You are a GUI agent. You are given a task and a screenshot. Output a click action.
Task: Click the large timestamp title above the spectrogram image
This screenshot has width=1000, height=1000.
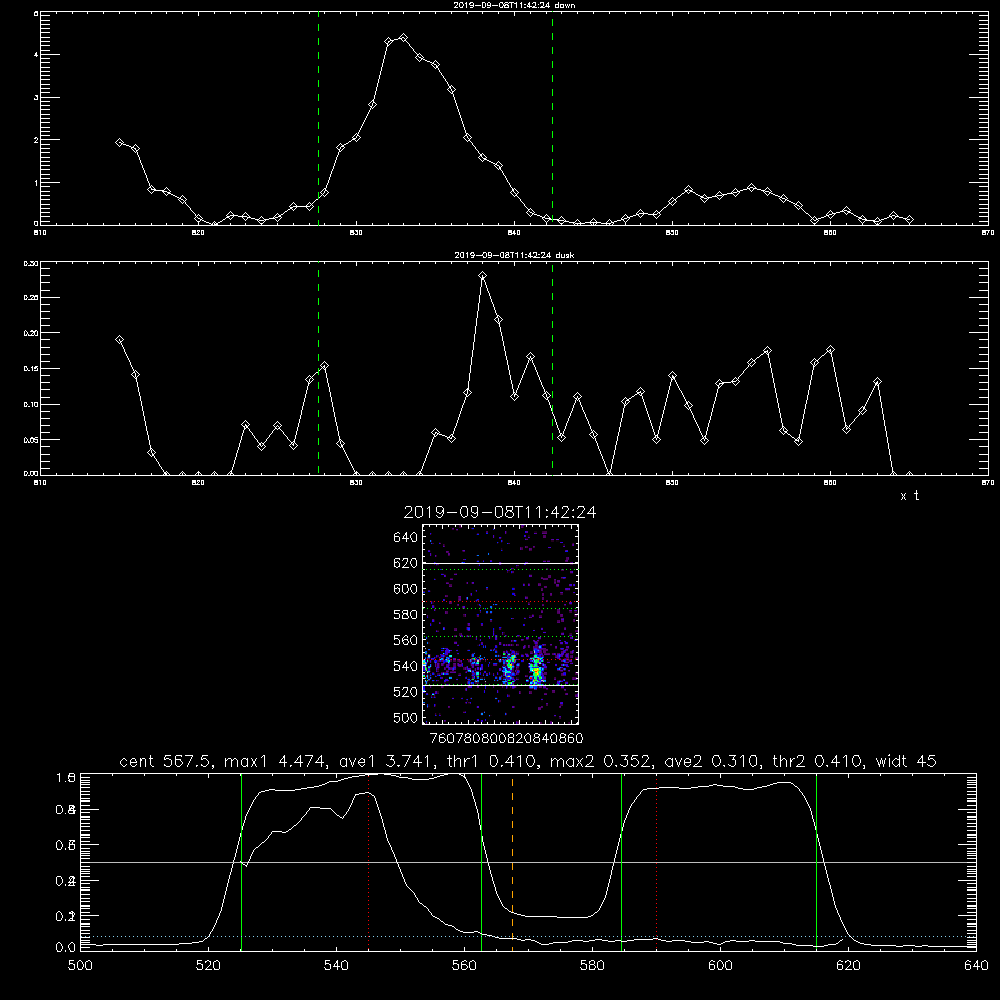tap(500, 512)
